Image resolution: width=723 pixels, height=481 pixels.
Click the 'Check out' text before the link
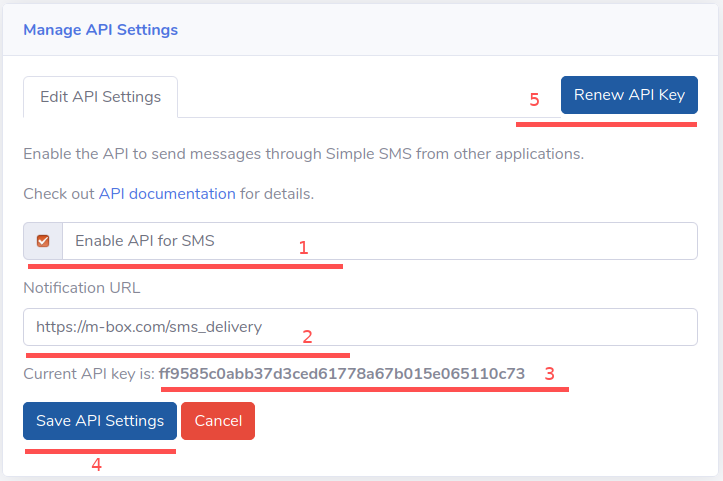[59, 194]
